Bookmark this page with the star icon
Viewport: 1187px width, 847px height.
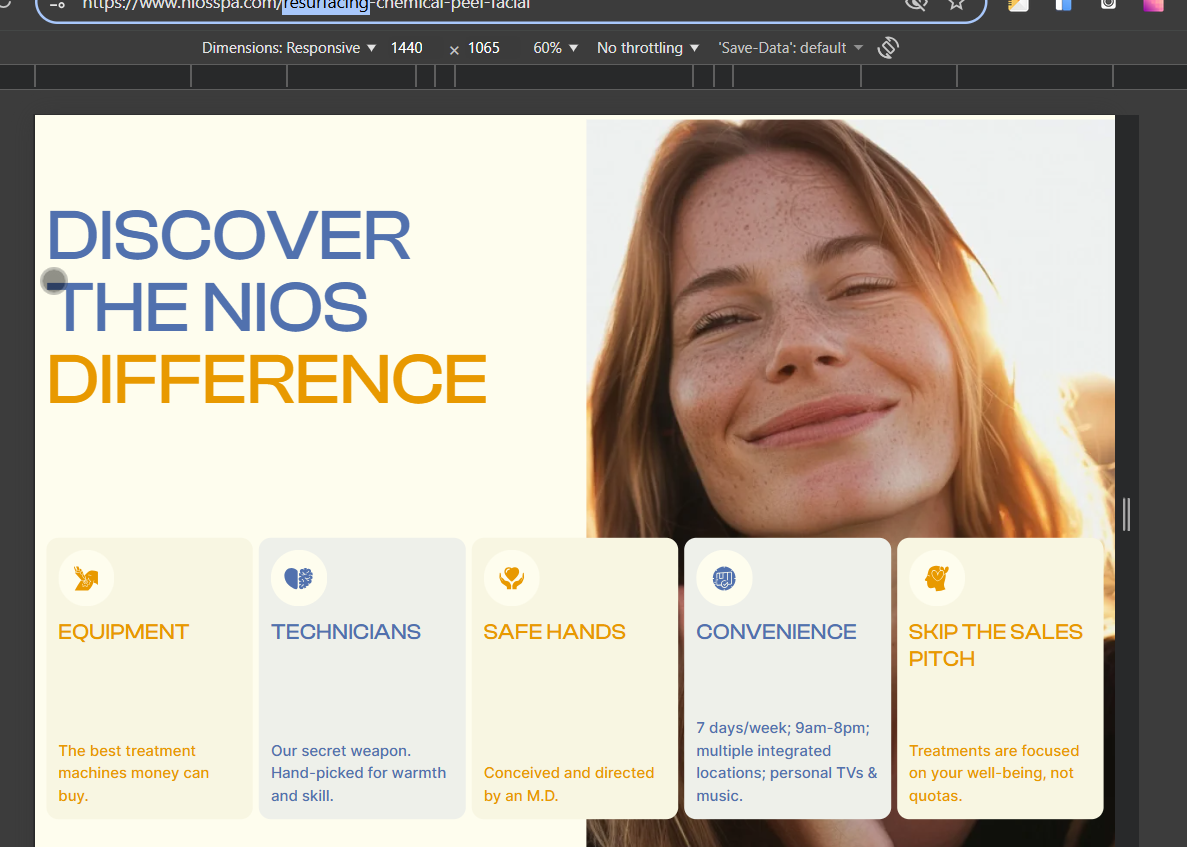(x=956, y=4)
